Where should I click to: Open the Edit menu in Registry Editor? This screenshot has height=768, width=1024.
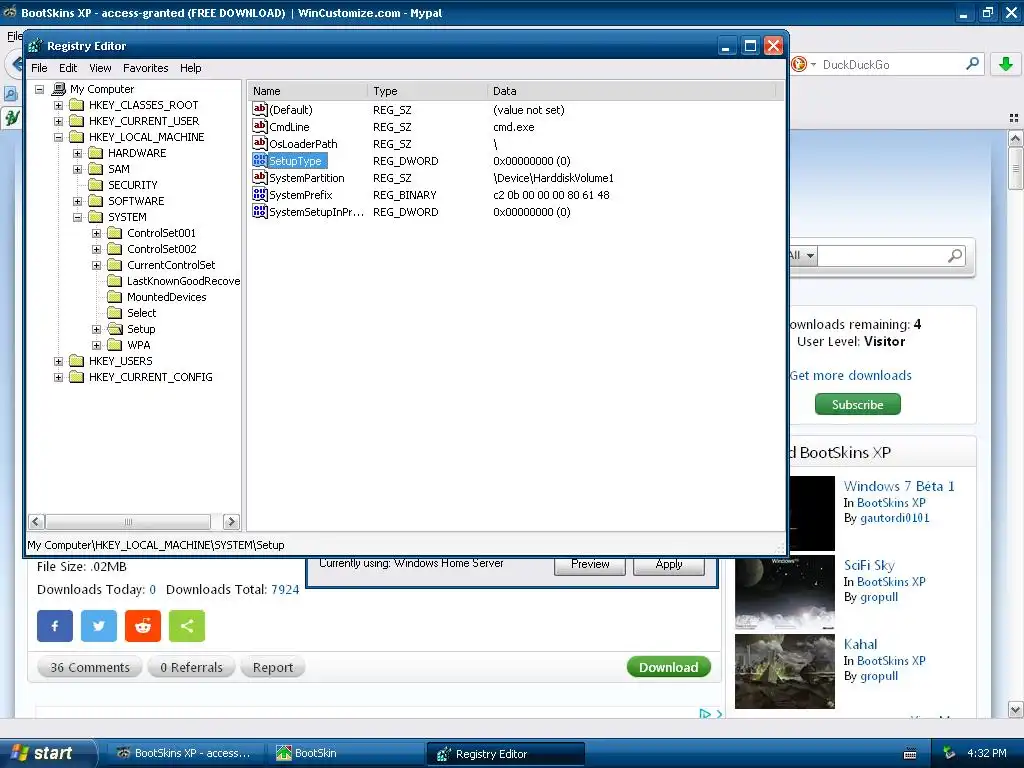68,68
